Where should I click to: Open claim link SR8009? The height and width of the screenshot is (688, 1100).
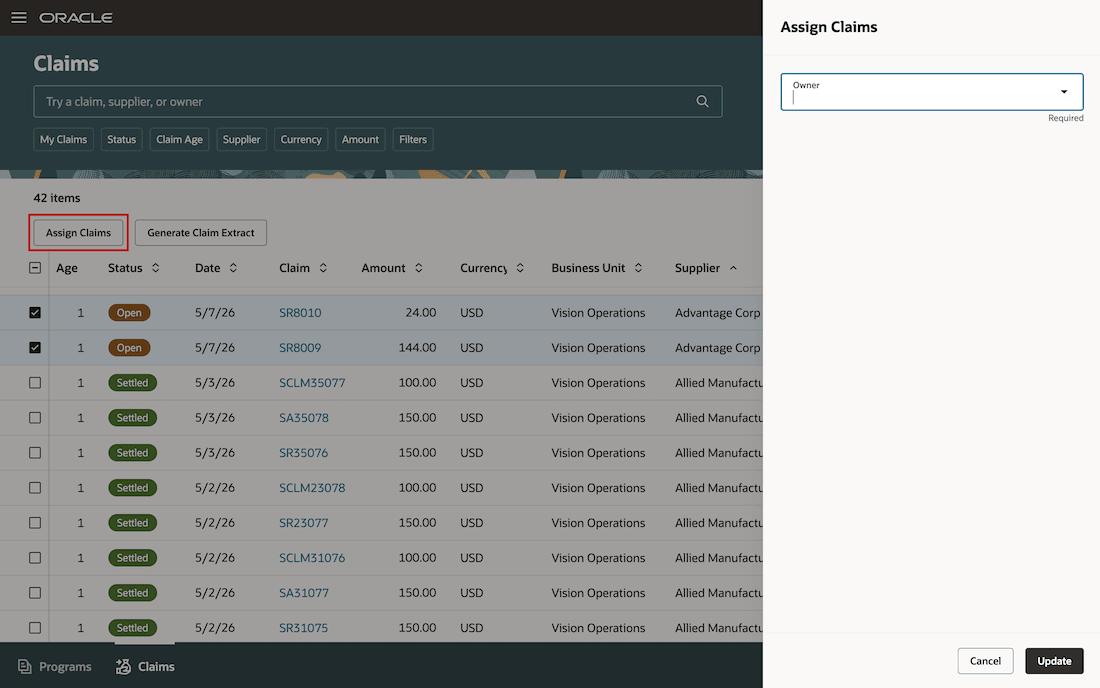[x=300, y=348]
